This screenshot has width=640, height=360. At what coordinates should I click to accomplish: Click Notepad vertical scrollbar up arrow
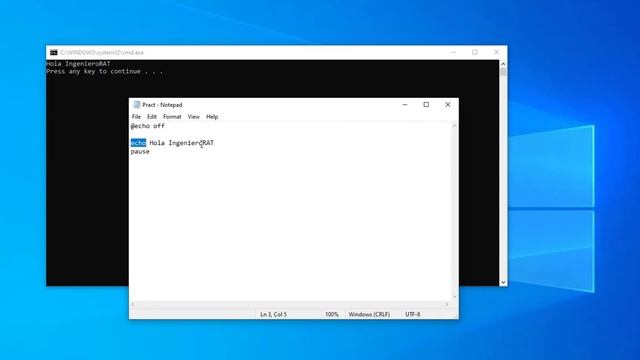pos(455,126)
